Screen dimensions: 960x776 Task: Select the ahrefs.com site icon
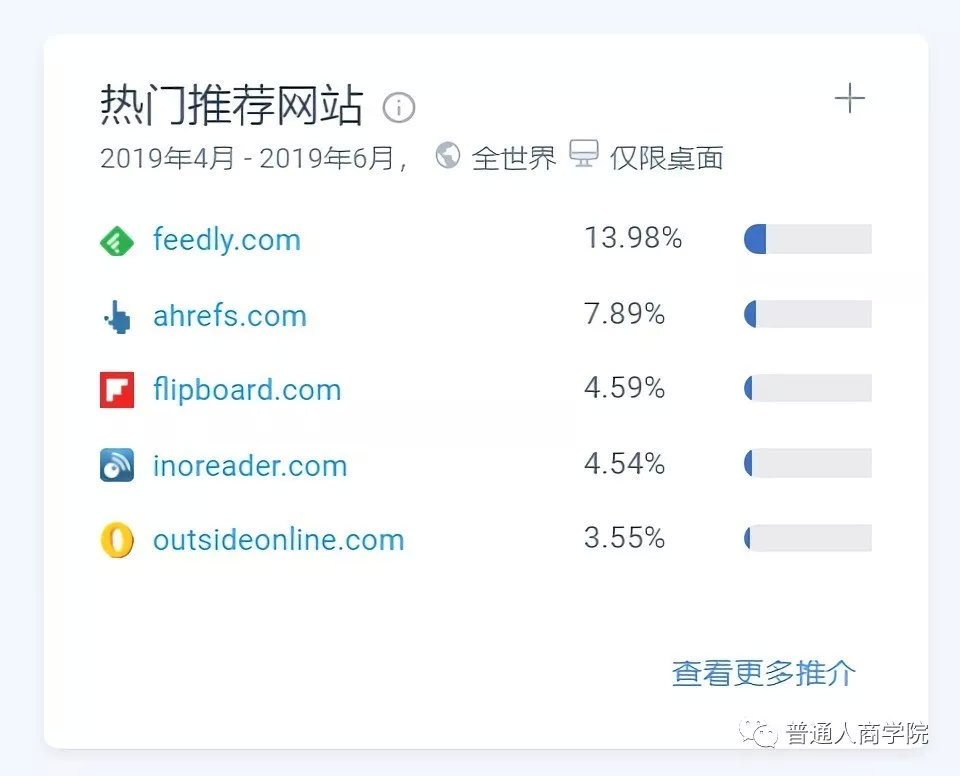[116, 314]
